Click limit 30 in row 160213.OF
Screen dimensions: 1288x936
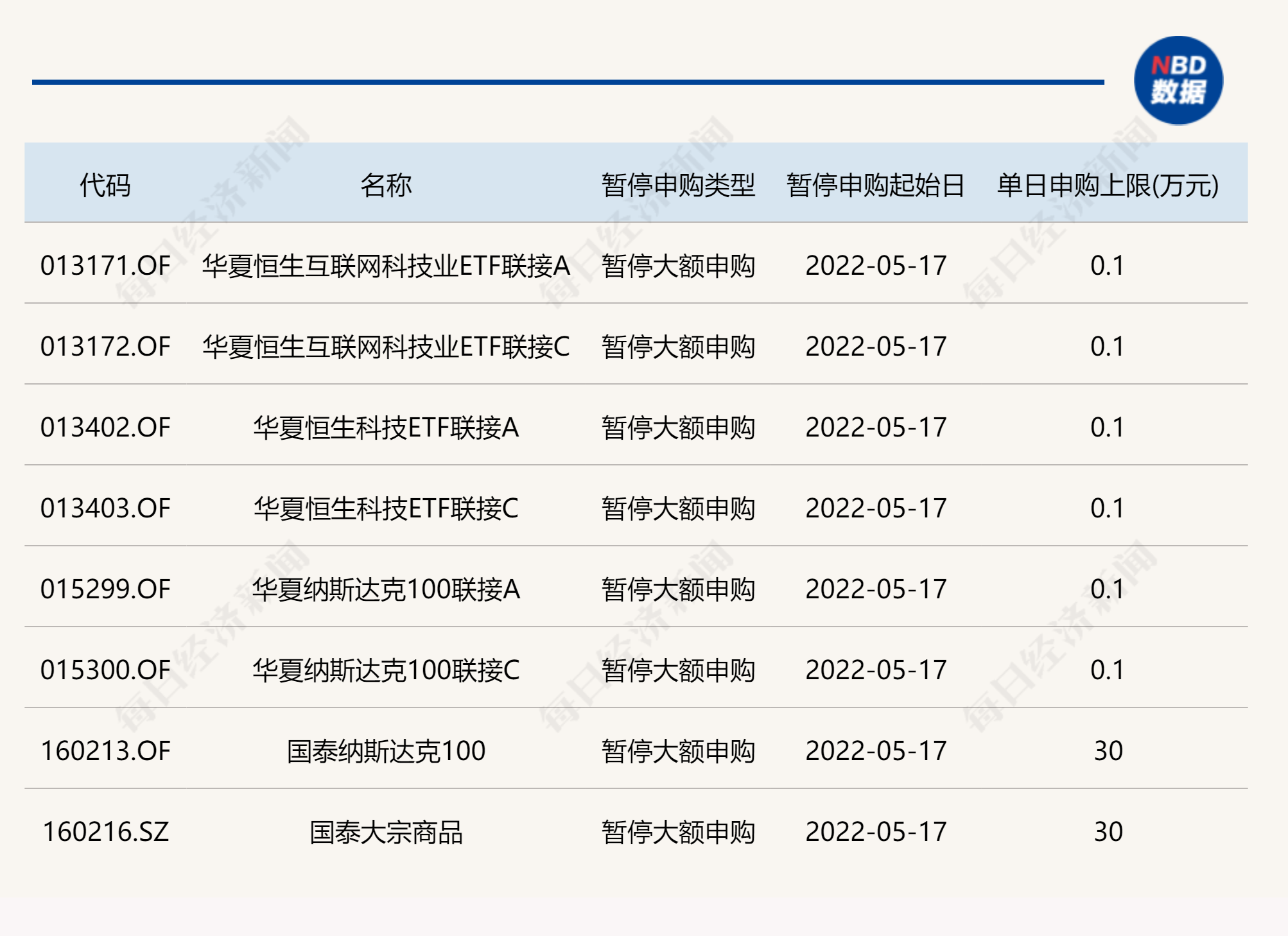pyautogui.click(x=1108, y=751)
